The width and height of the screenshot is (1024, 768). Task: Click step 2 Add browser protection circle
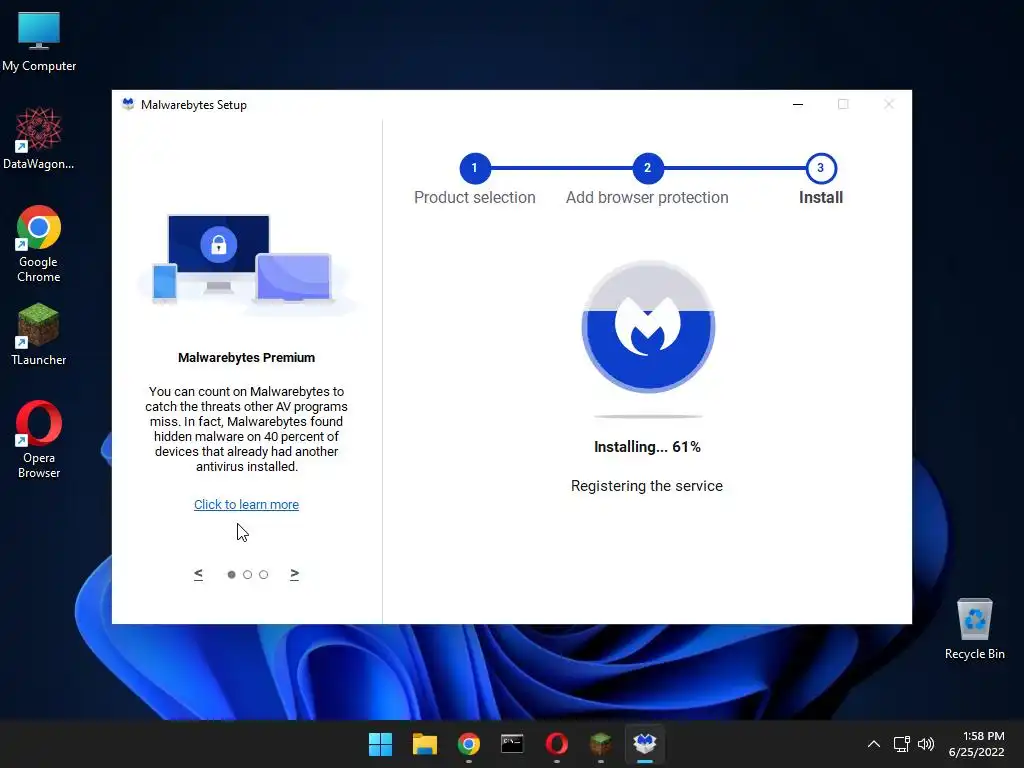647,168
